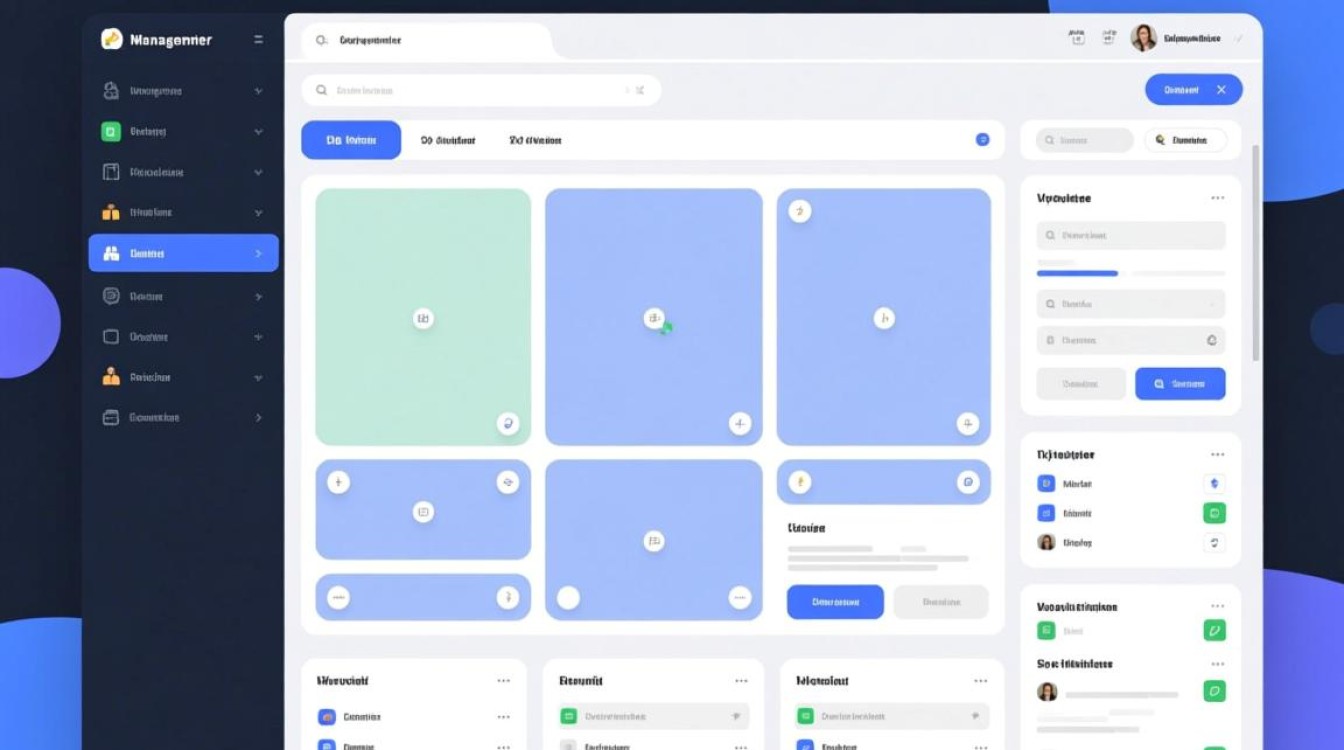Click the blue search button in right panel
The height and width of the screenshot is (750, 1344).
coord(1180,383)
